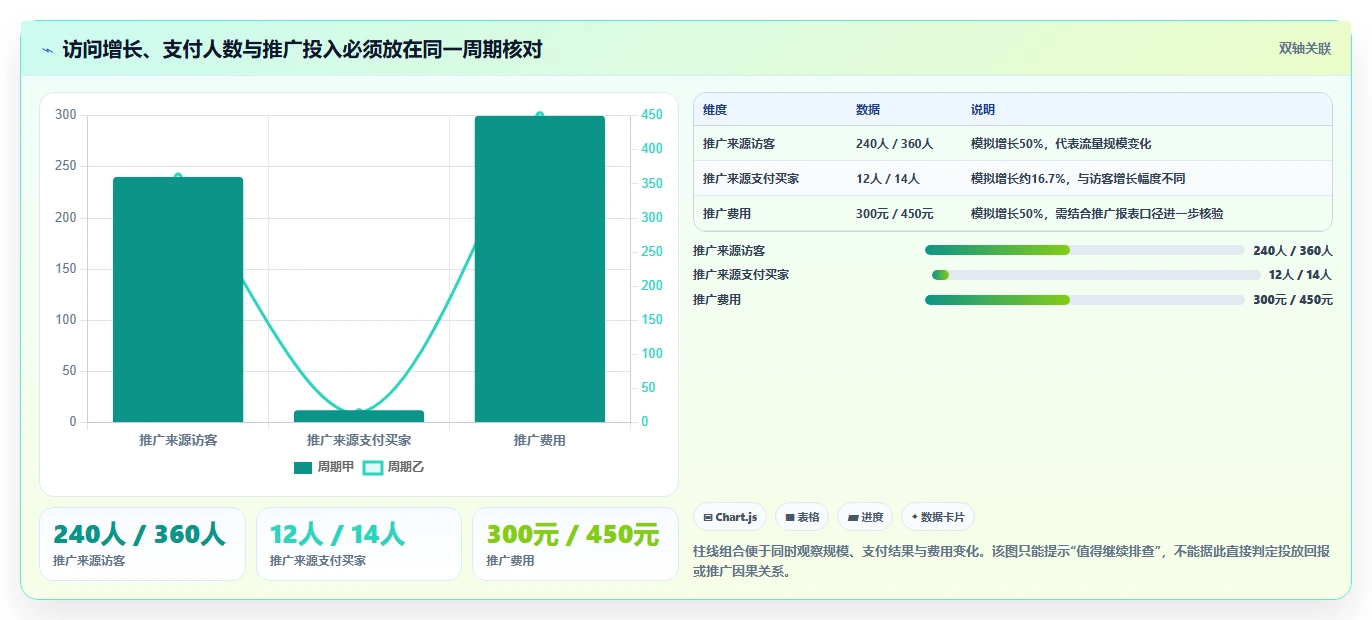Click the line point above 推广费用 bar
Screen dimensions: 1372x620
click(540, 116)
